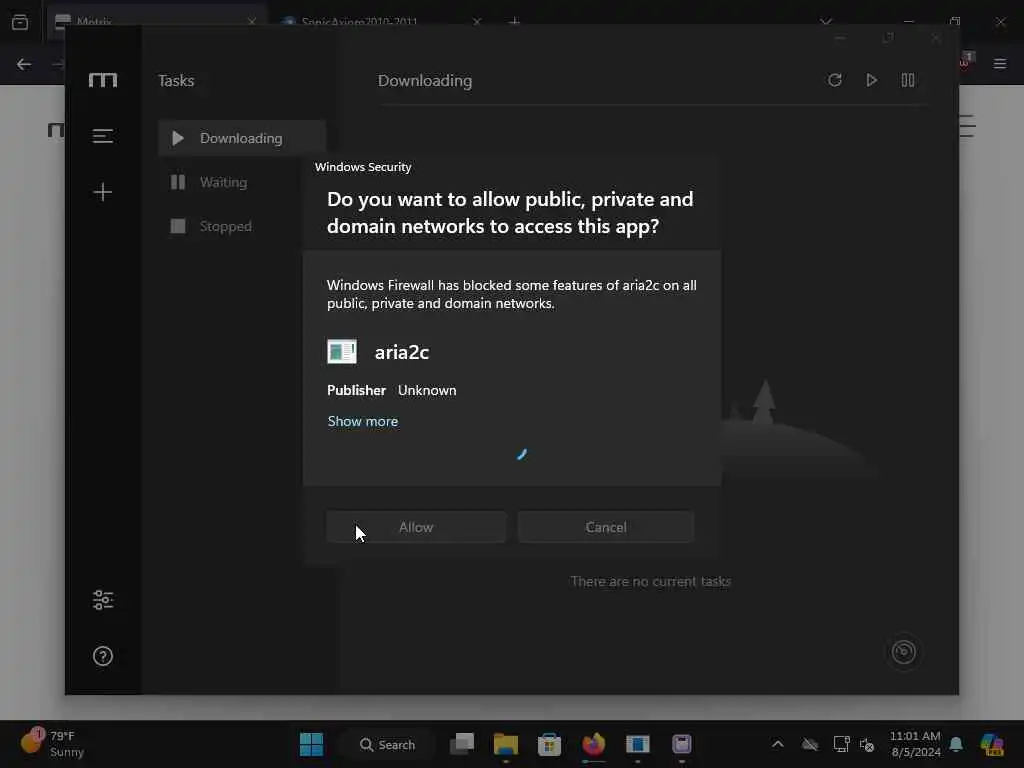Open Microsoft Store from taskbar
Screen dimensions: 1024x768
[549, 744]
